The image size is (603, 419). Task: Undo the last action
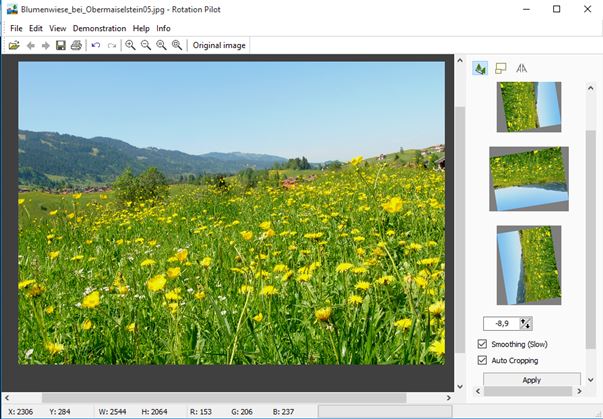point(96,45)
